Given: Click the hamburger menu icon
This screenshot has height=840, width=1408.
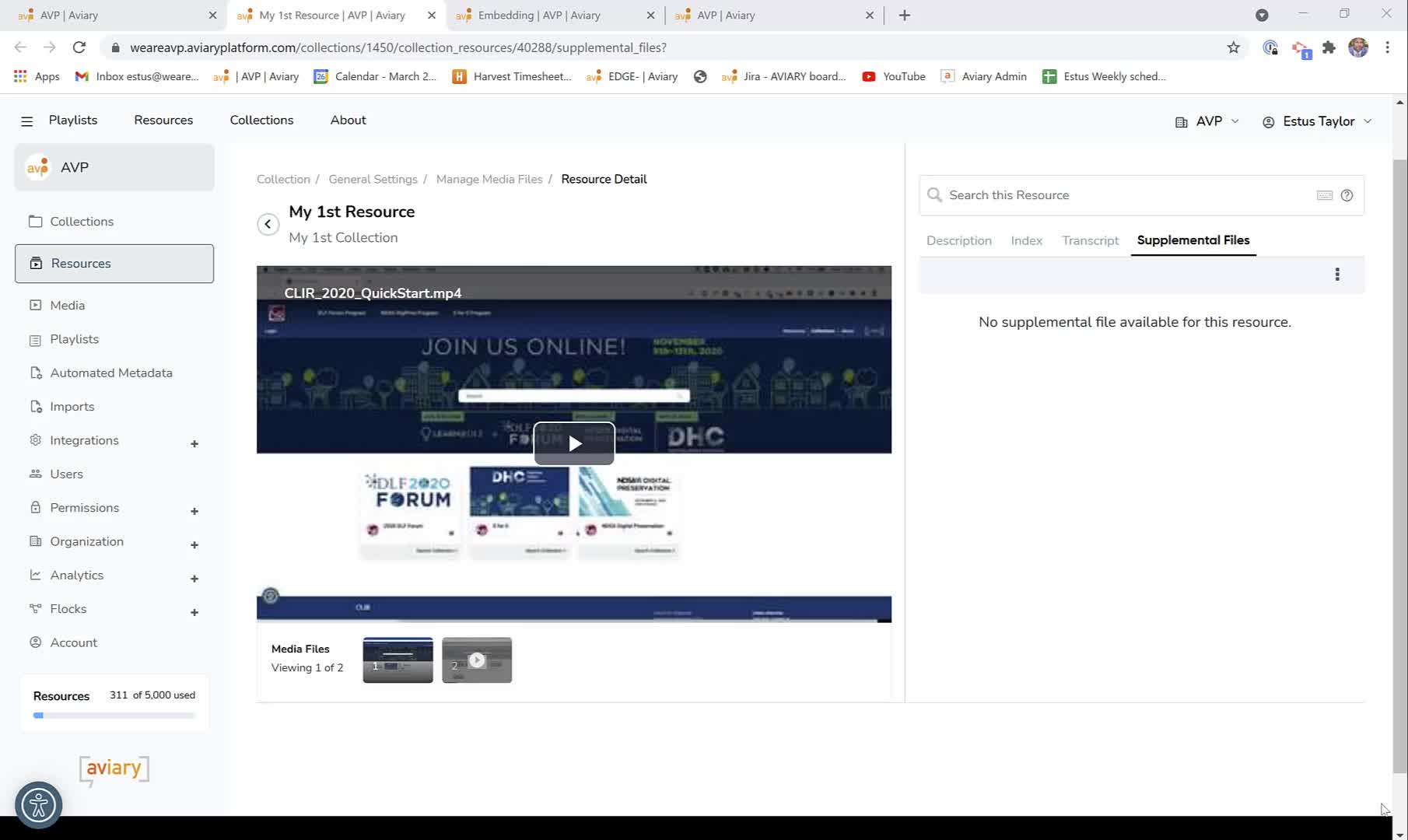Looking at the screenshot, I should [x=27, y=121].
